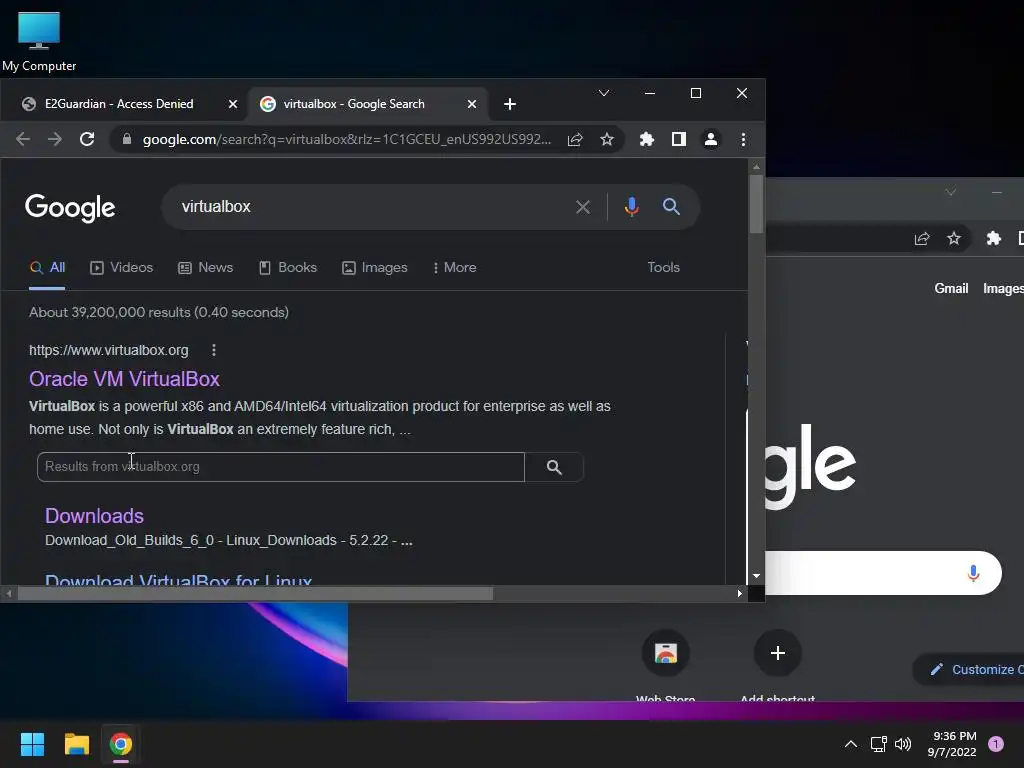Open File Explorer from taskbar

pos(76,744)
